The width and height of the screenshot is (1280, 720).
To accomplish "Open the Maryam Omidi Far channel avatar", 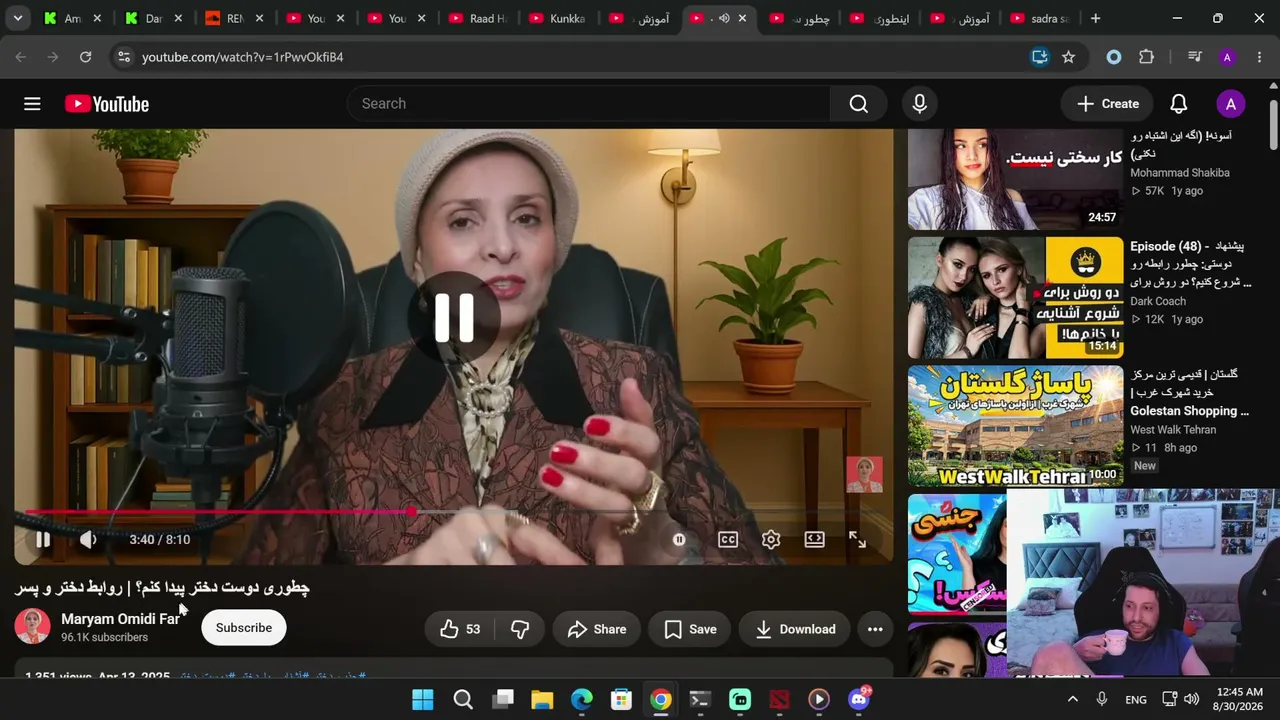I will [x=32, y=626].
